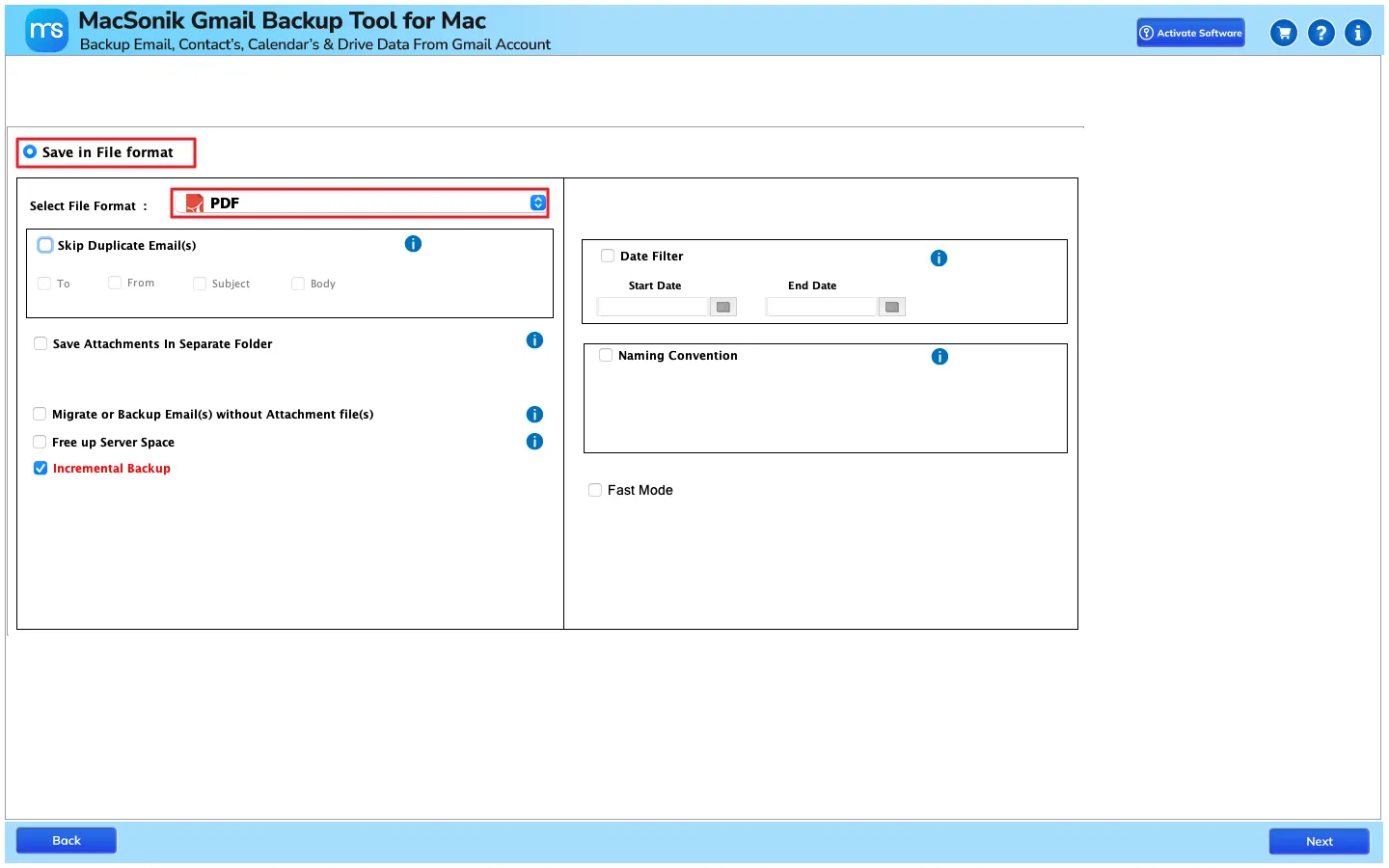The width and height of the screenshot is (1389, 868).
Task: Click the Start Date input field
Action: 653,307
